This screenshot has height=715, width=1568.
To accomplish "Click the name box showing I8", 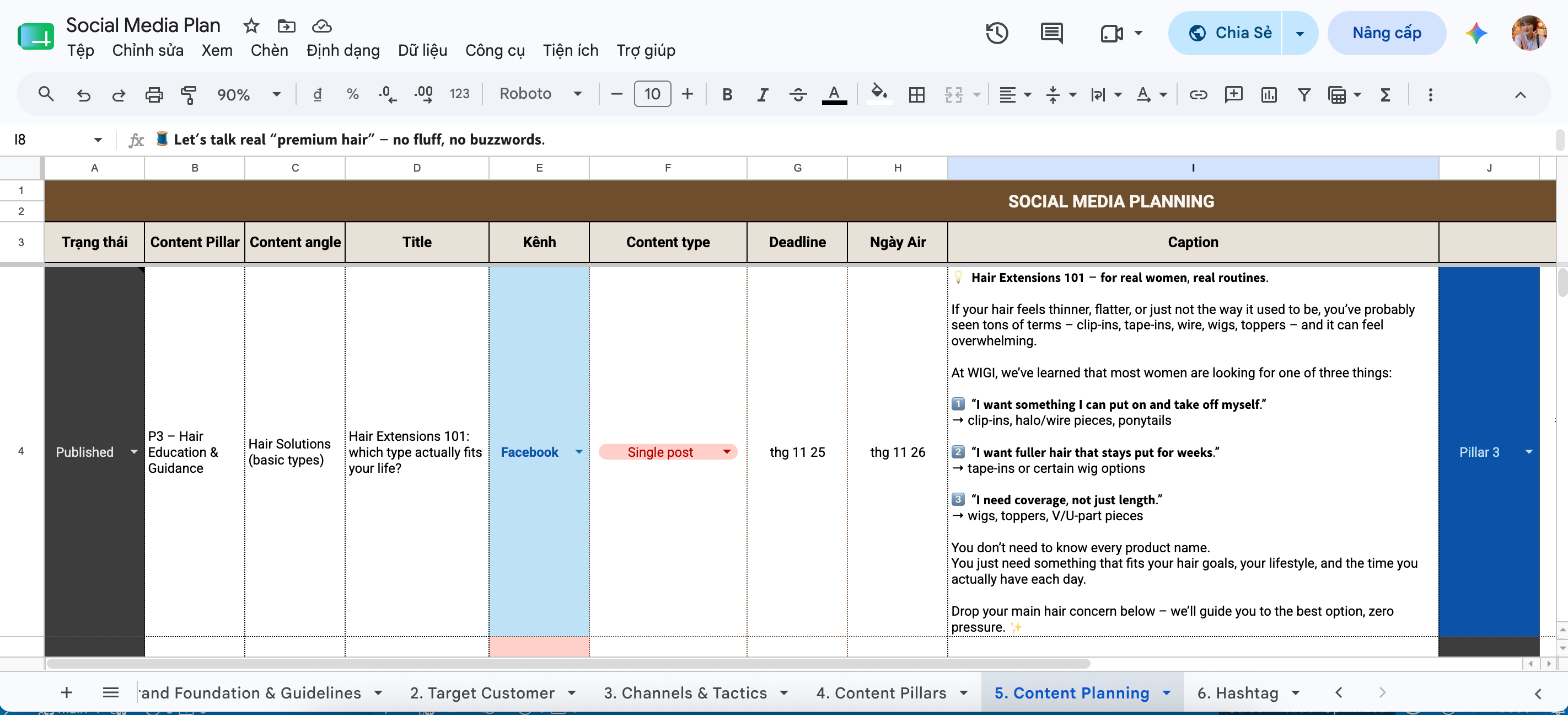I will 58,140.
